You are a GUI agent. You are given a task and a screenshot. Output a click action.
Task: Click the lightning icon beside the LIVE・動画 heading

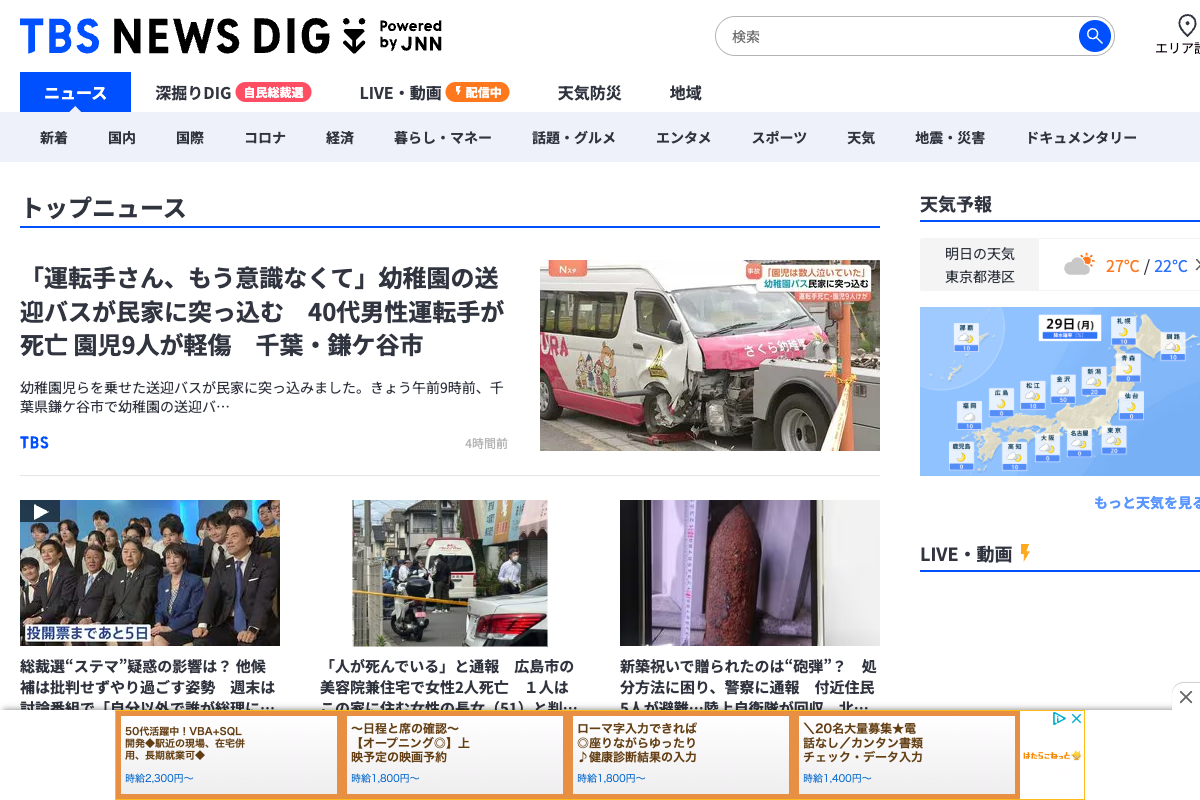tap(1024, 553)
